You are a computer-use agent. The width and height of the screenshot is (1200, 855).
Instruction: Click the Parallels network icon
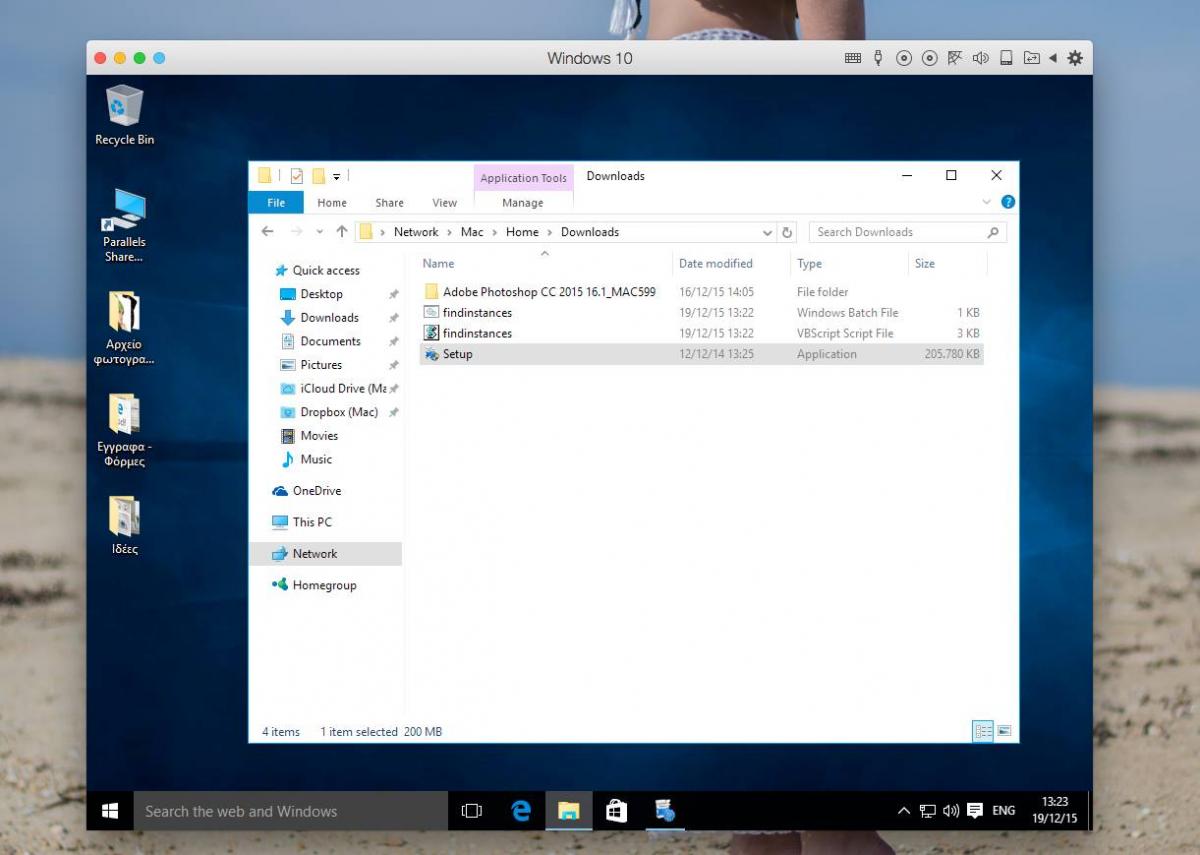(955, 58)
